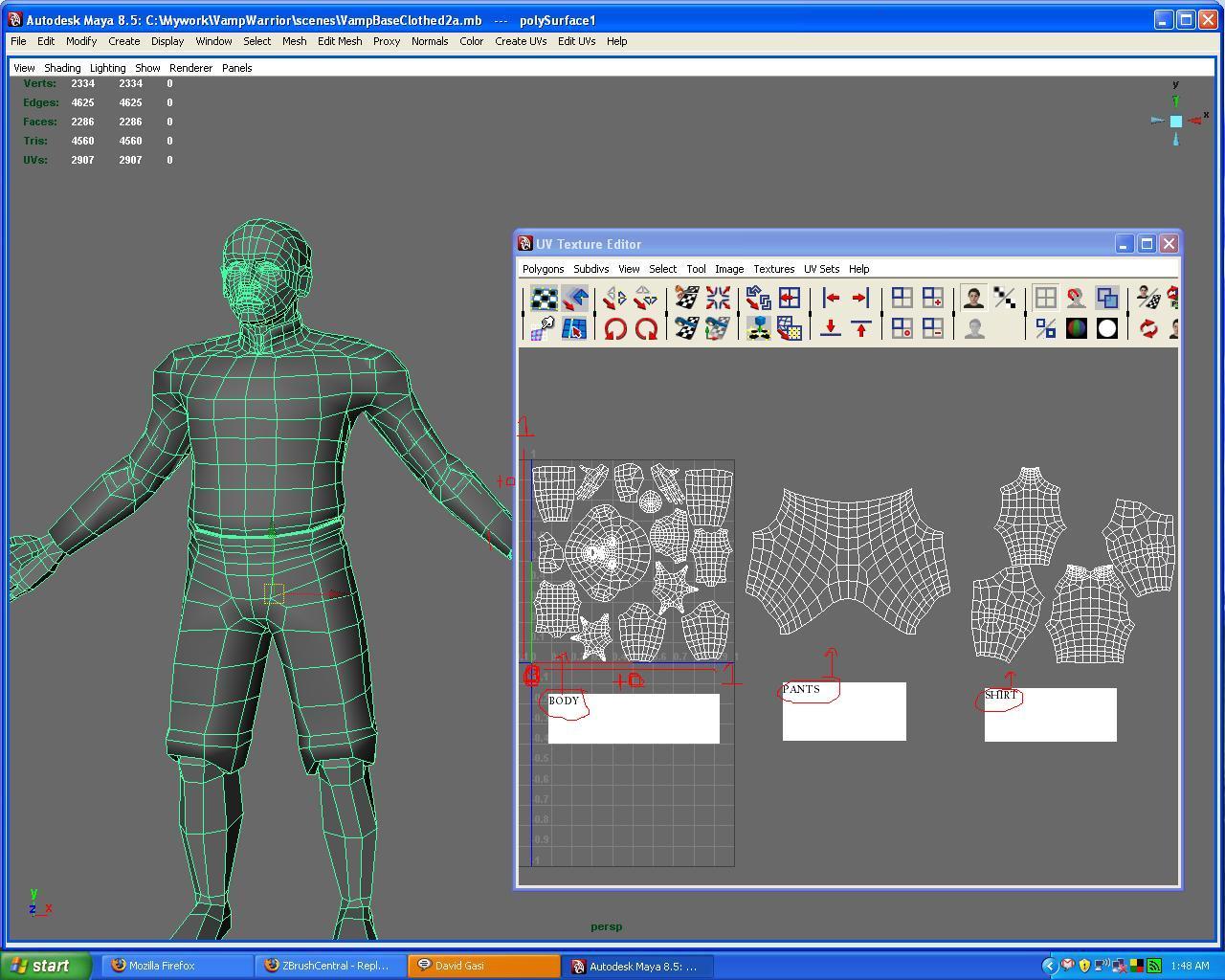Click the align UVs to maximum U icon

[860, 299]
